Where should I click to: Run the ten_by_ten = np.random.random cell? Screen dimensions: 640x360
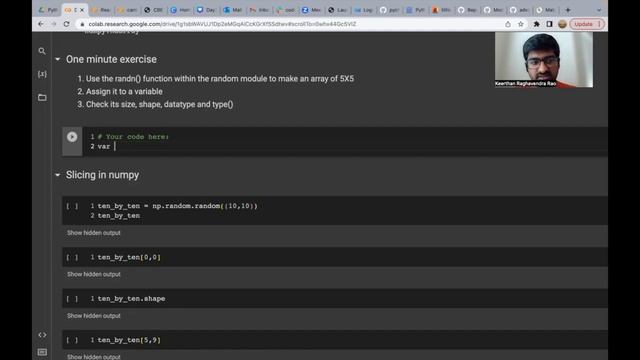(x=72, y=206)
